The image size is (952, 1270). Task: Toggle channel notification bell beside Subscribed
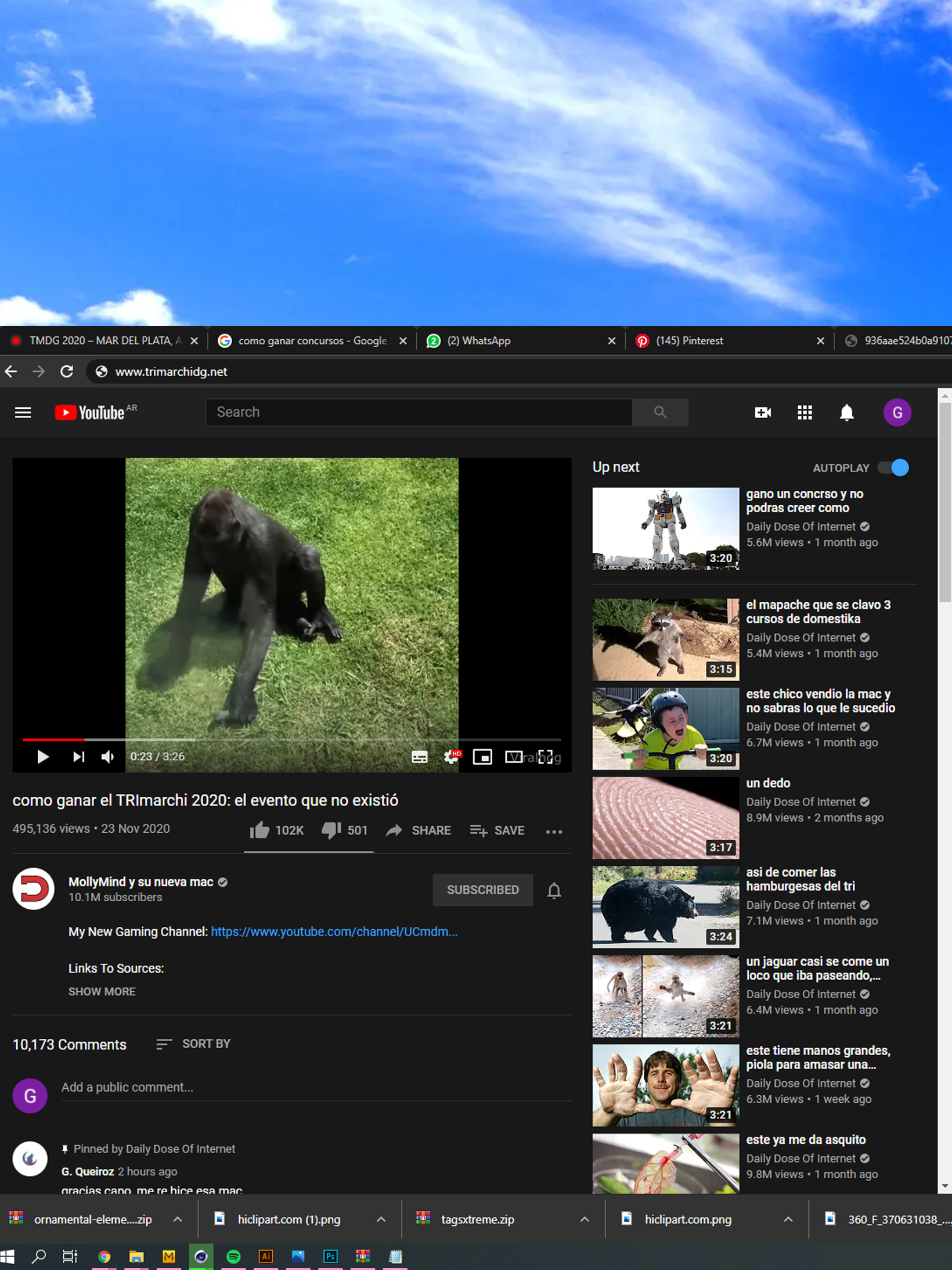554,890
